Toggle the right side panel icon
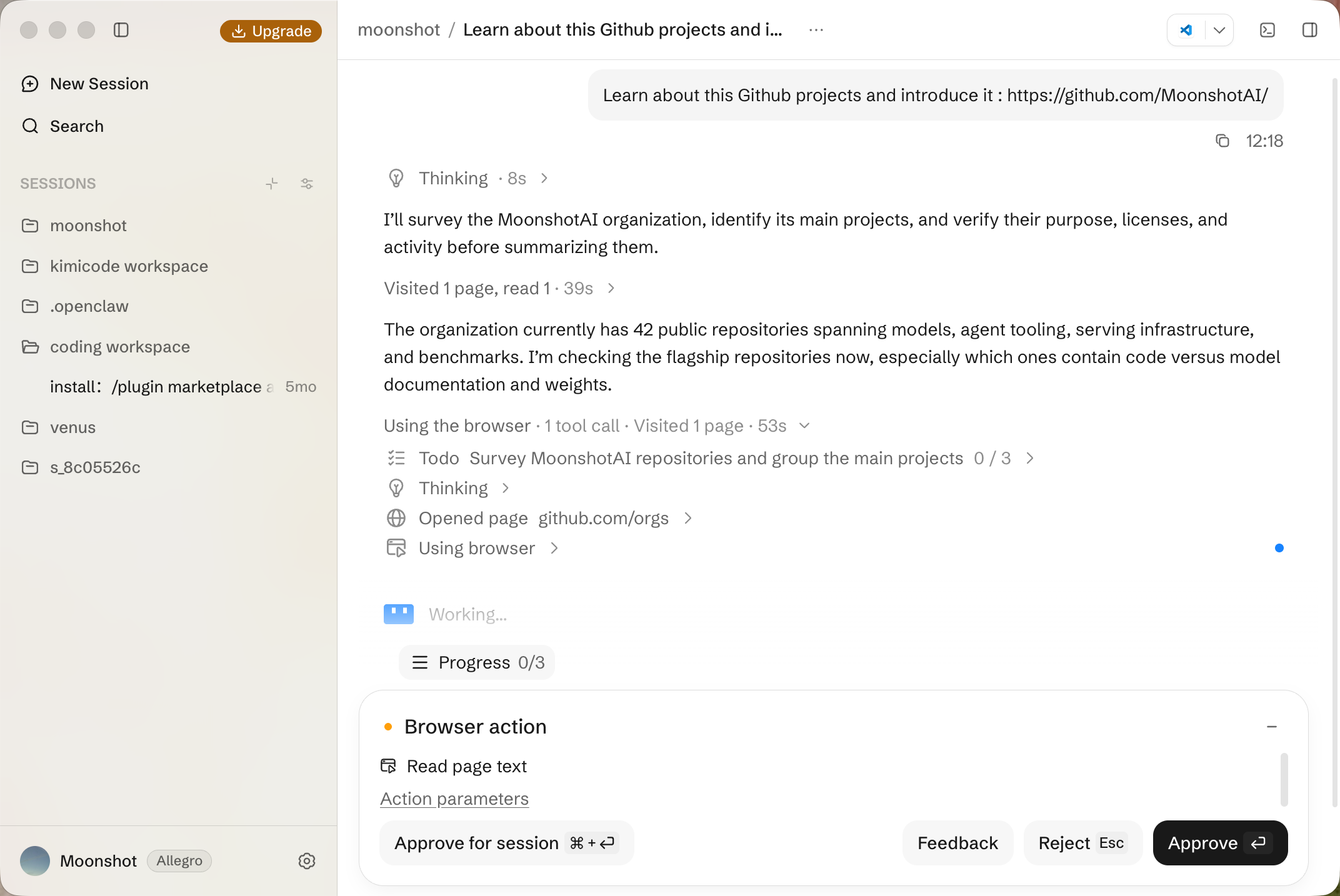Viewport: 1340px width, 896px height. [x=1310, y=30]
